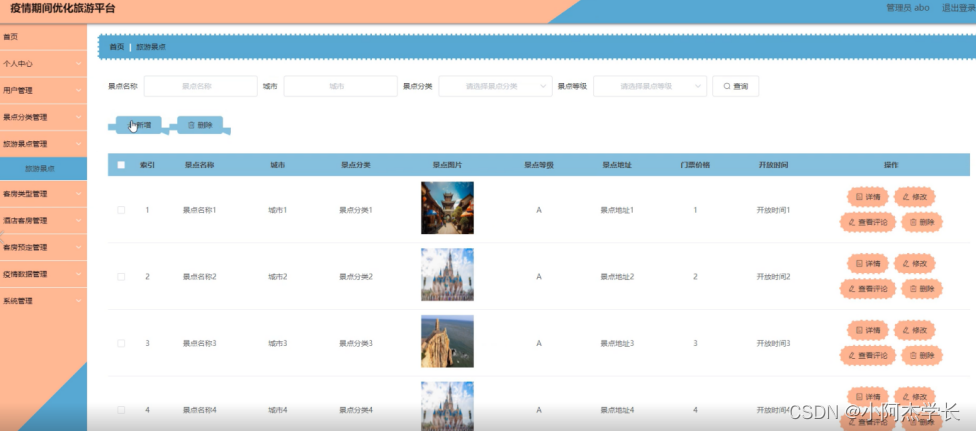Viewport: 976px width, 431px height.
Task: Click 删除 in the 景点名称2 row
Action: [922, 288]
